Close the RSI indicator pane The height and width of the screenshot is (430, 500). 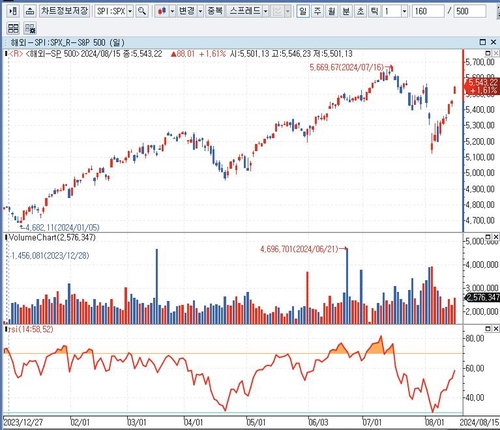(496, 329)
